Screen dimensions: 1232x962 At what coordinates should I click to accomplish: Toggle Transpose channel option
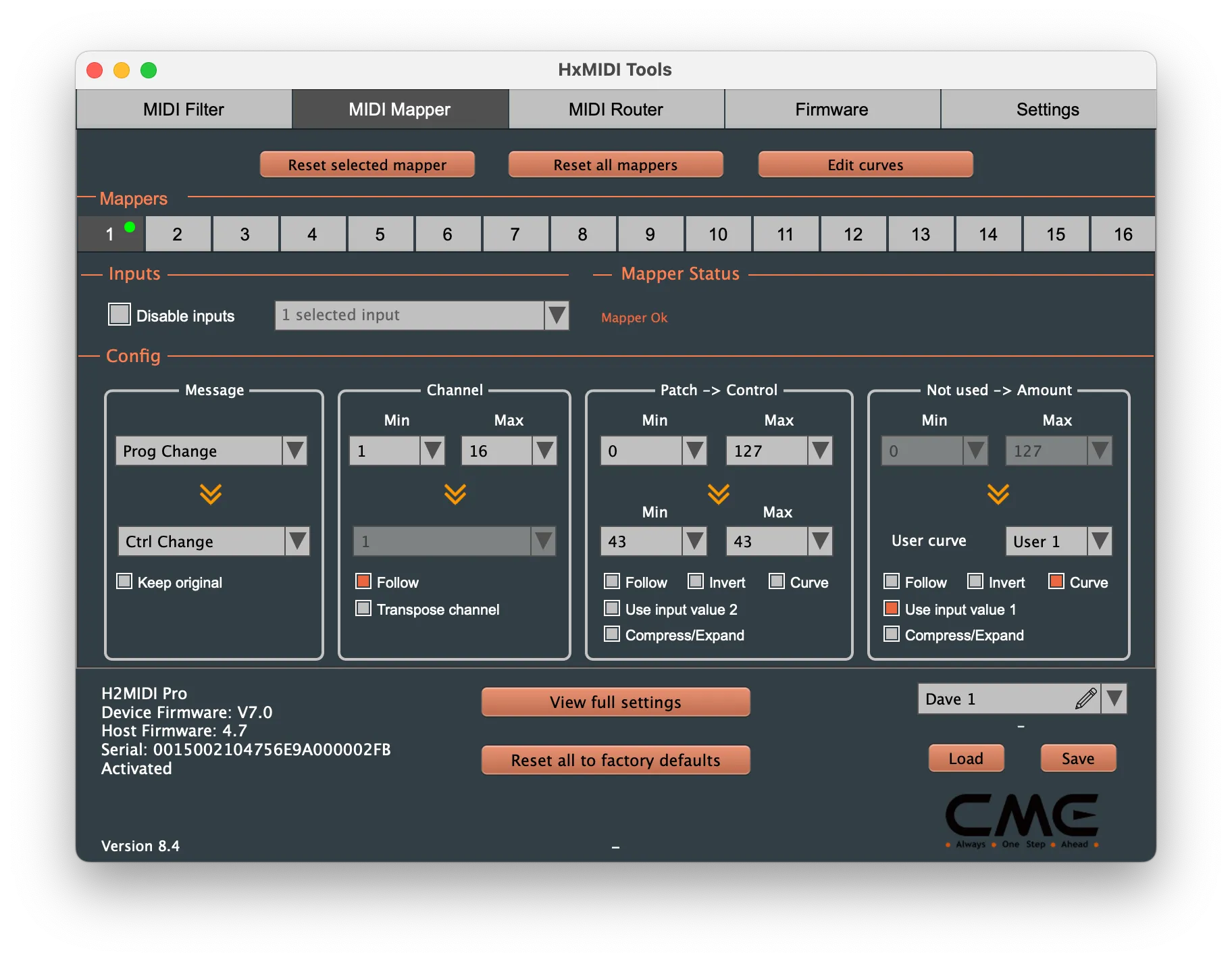(363, 608)
